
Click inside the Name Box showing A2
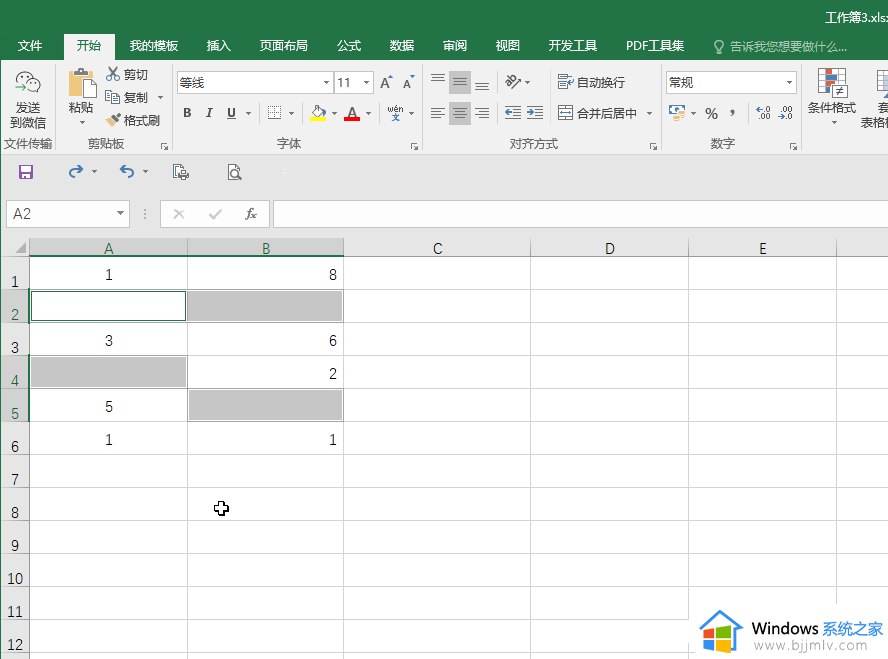(60, 214)
